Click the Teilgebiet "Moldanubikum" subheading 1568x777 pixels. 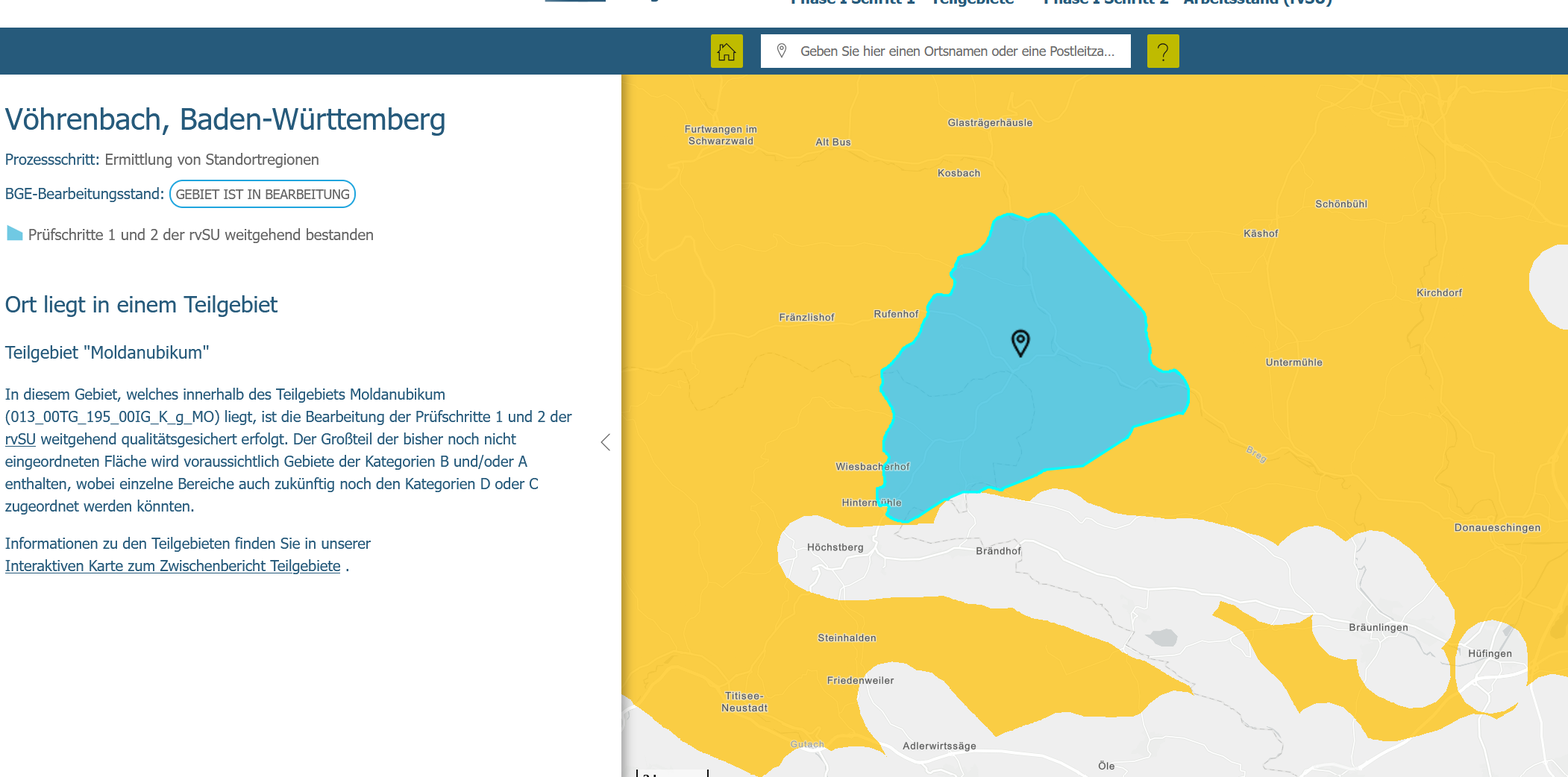pos(107,353)
